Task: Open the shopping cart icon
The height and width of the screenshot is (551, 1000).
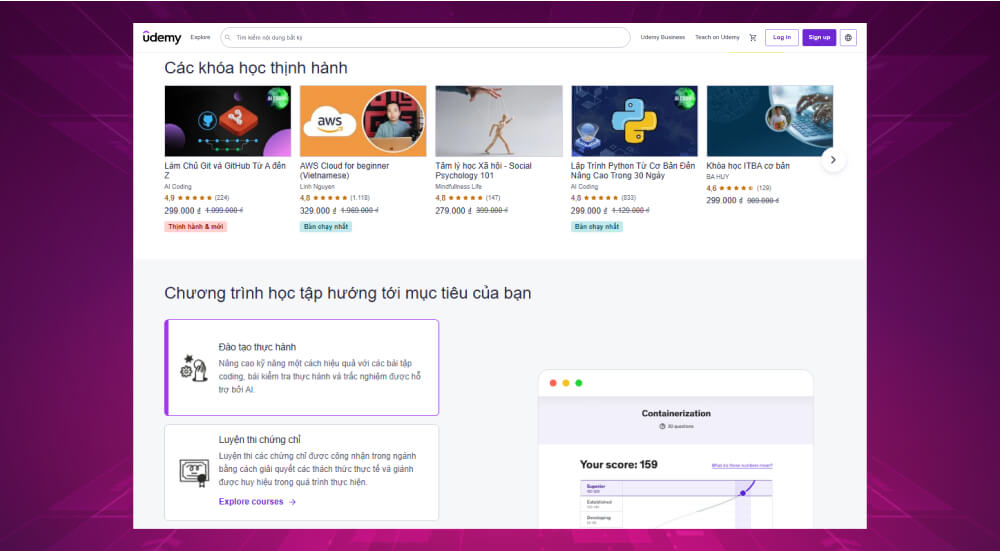Action: (x=753, y=38)
